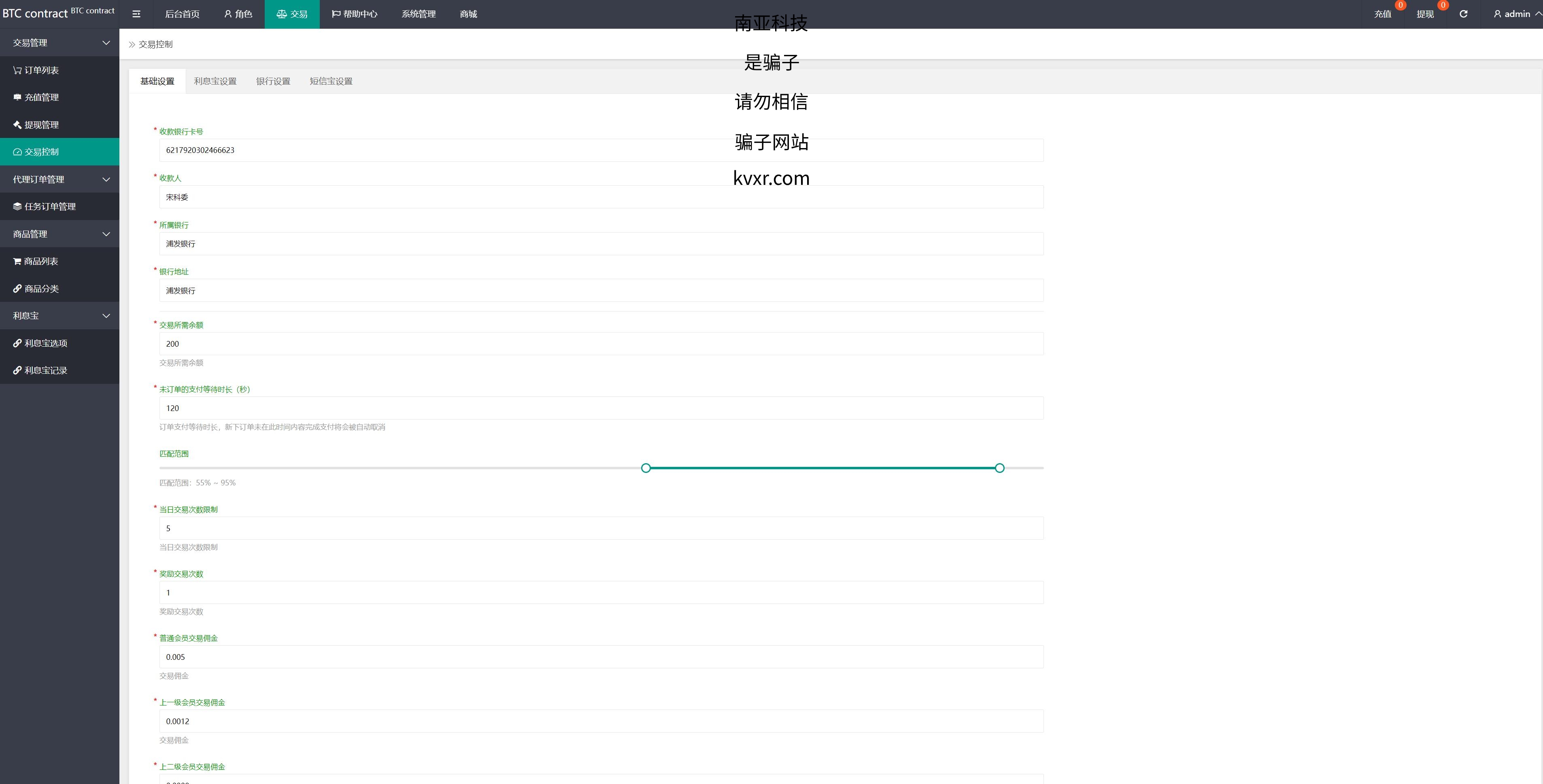Click link icon beside 商品分类
1543x784 pixels.
(17, 288)
